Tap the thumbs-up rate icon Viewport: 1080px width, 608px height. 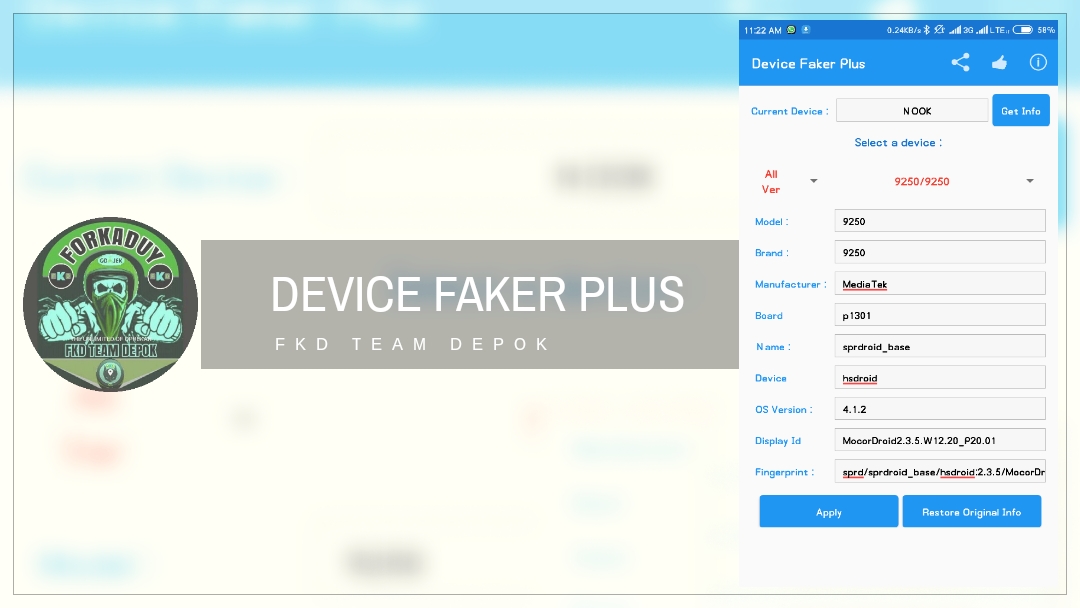[999, 62]
